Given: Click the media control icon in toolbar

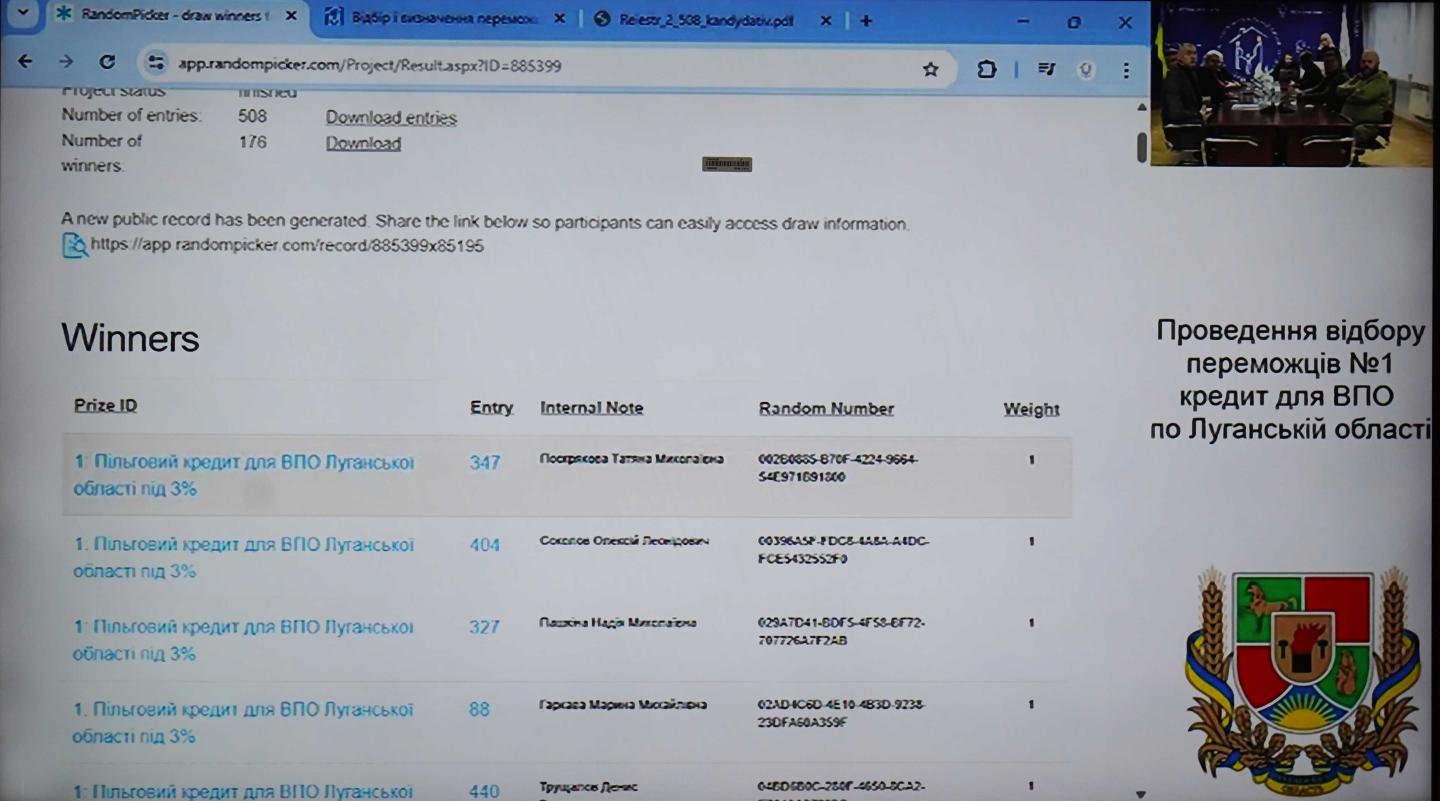Looking at the screenshot, I should (1046, 69).
